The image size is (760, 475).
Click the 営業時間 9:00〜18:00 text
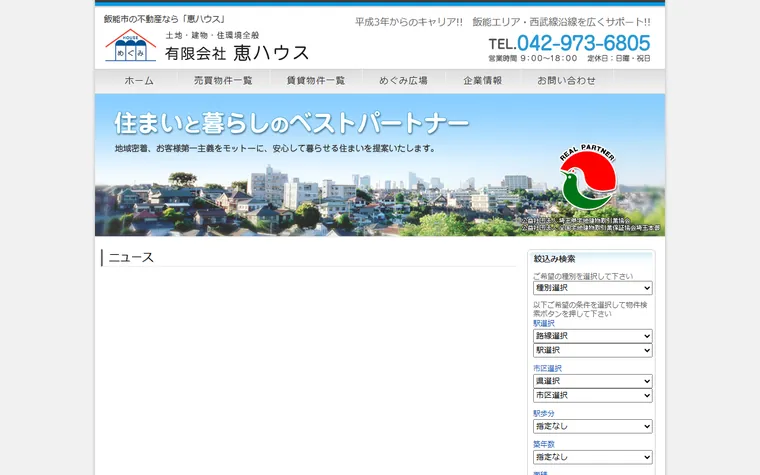pos(533,58)
